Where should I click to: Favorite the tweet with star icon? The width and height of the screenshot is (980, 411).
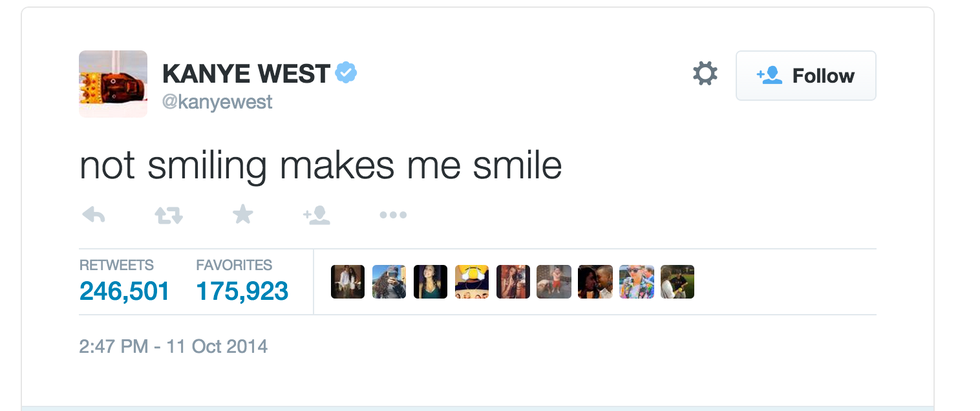point(243,214)
